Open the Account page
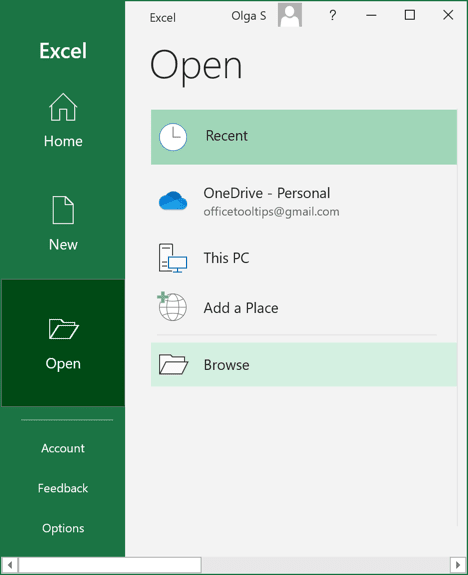This screenshot has width=468, height=575. [63, 448]
